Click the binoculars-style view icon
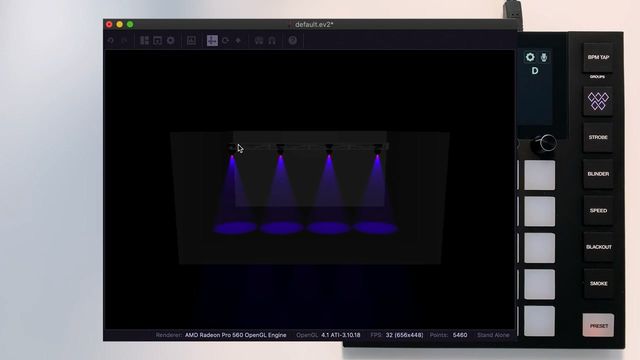The width and height of the screenshot is (640, 360). (259, 40)
